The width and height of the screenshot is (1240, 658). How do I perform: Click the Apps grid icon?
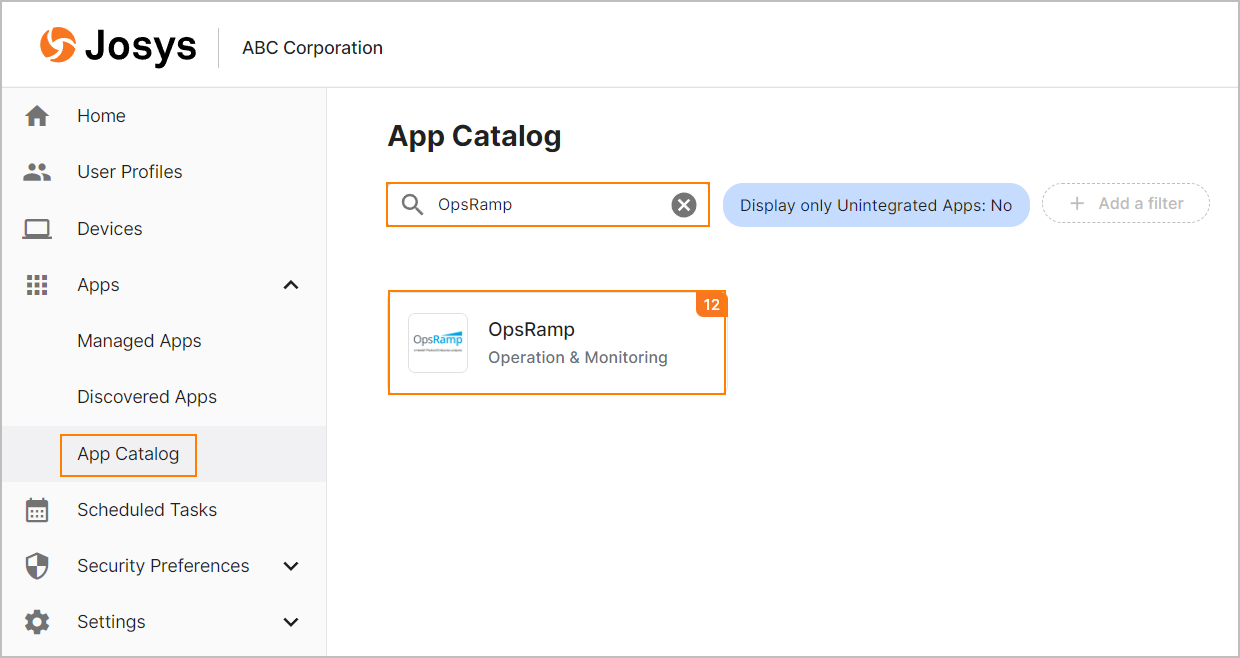[x=37, y=285]
